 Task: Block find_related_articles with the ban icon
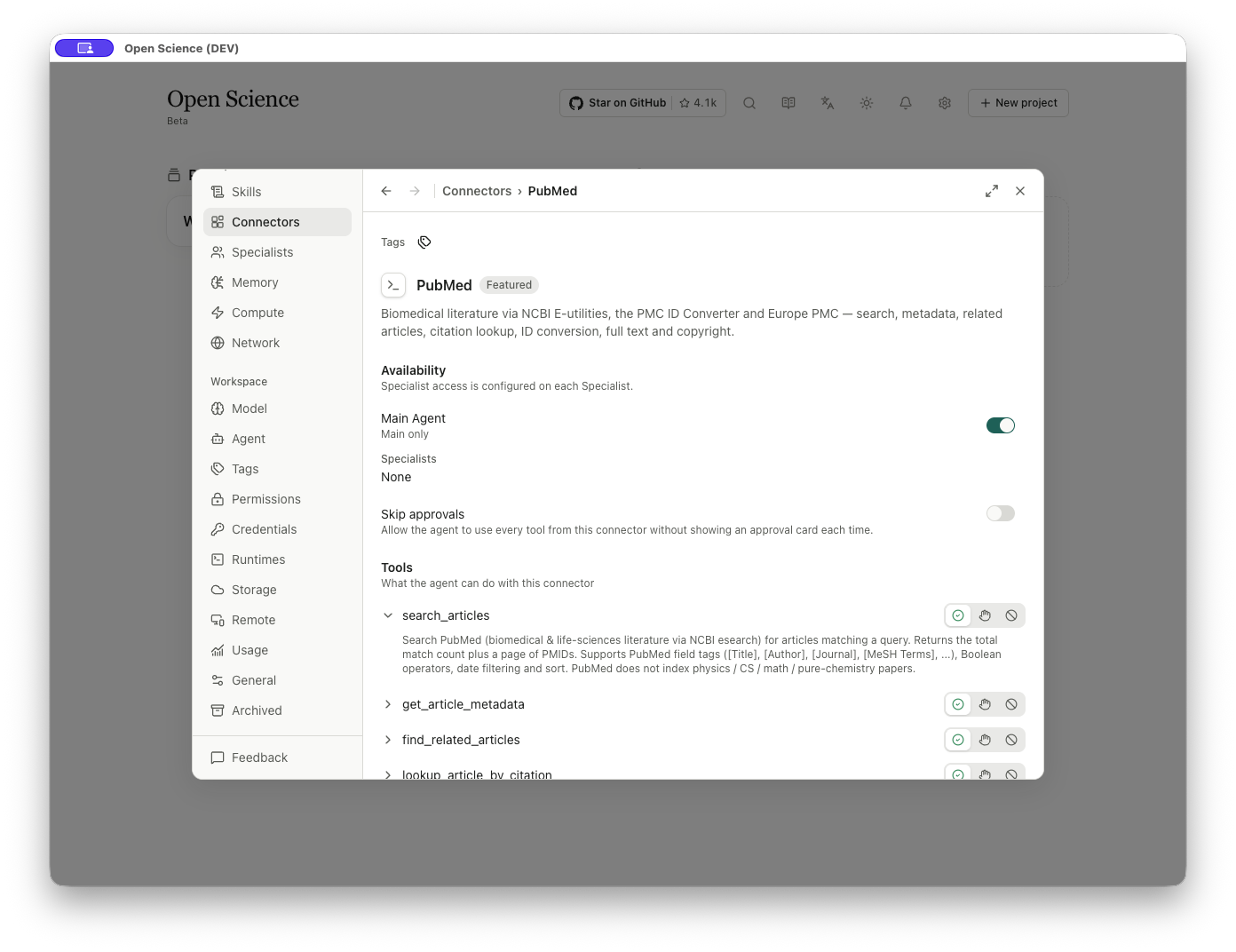pos(1011,740)
